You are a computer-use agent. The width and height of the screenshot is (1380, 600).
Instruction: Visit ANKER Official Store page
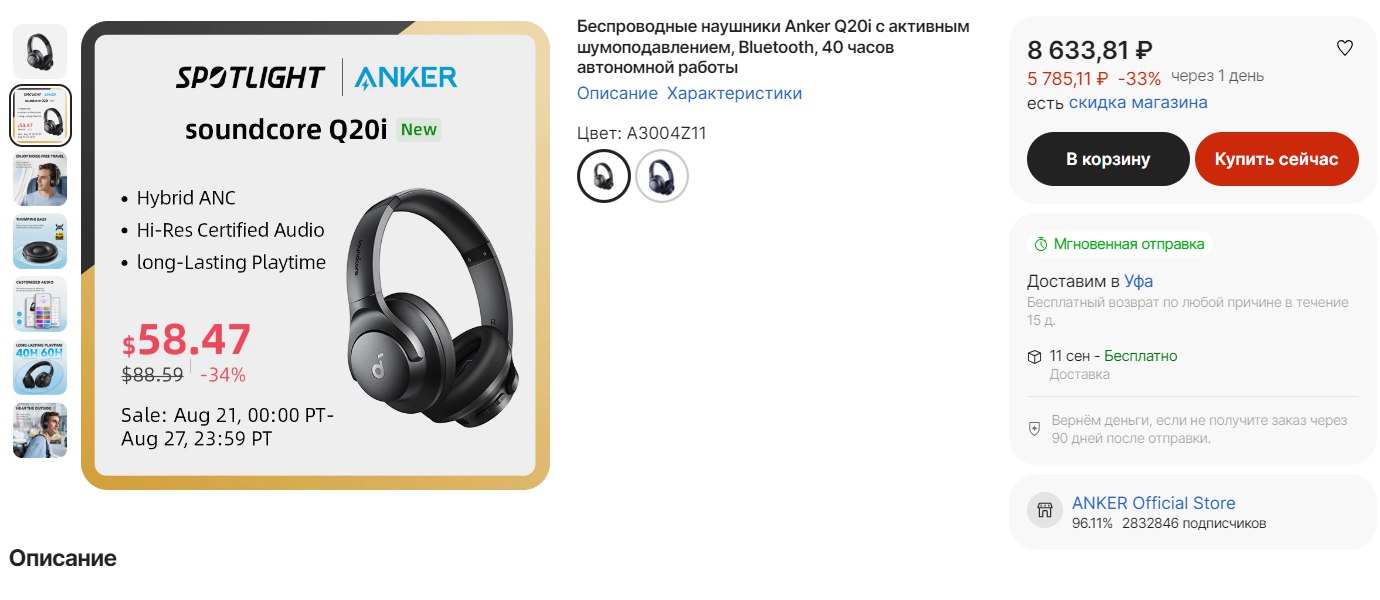click(x=1153, y=503)
